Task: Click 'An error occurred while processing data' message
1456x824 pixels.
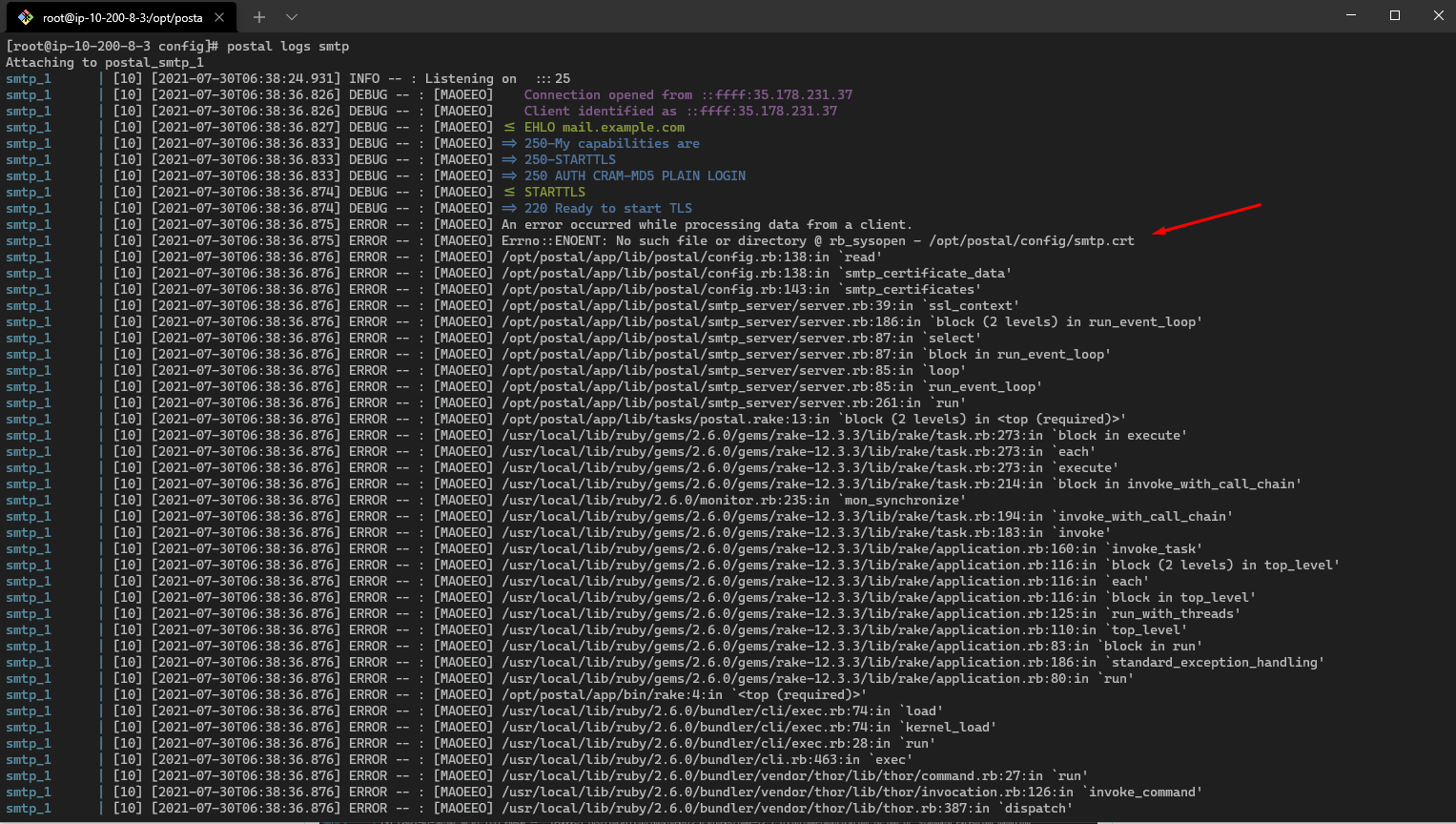Action: [x=707, y=224]
